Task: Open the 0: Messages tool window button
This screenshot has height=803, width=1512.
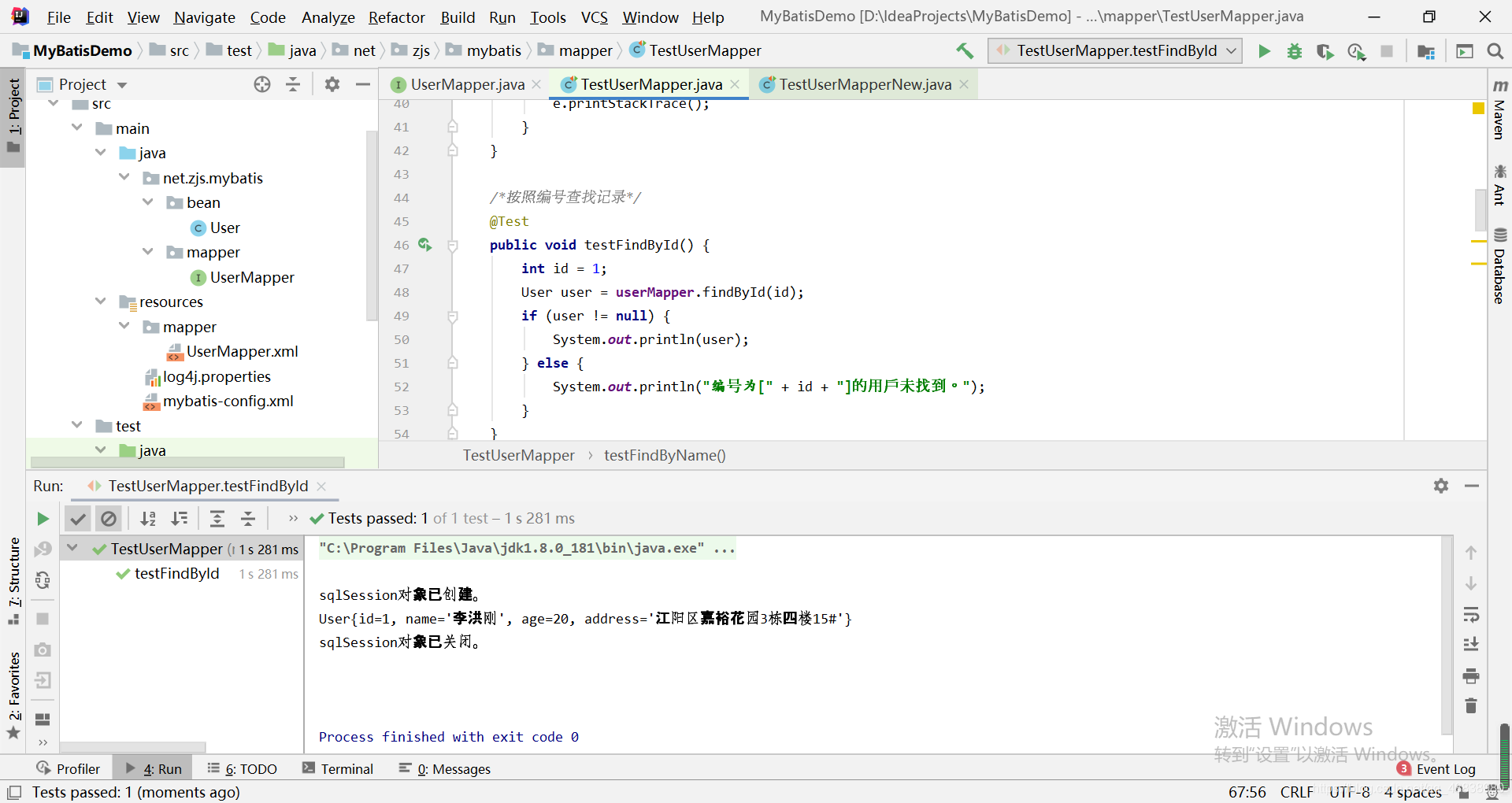Action: point(444,769)
